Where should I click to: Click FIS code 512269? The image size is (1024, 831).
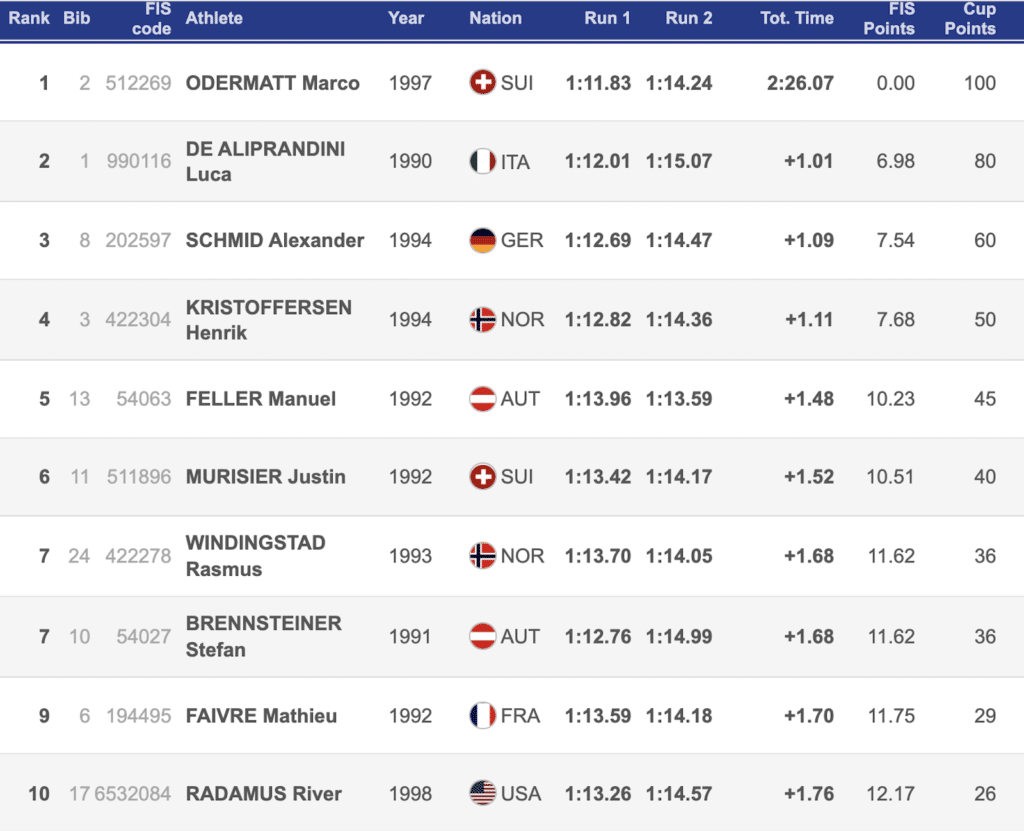click(138, 83)
